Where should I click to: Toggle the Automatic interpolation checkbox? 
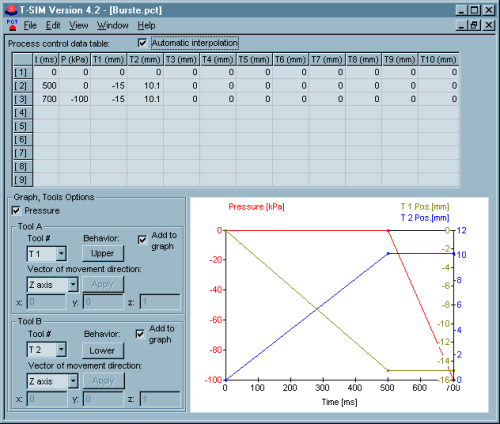tap(142, 43)
